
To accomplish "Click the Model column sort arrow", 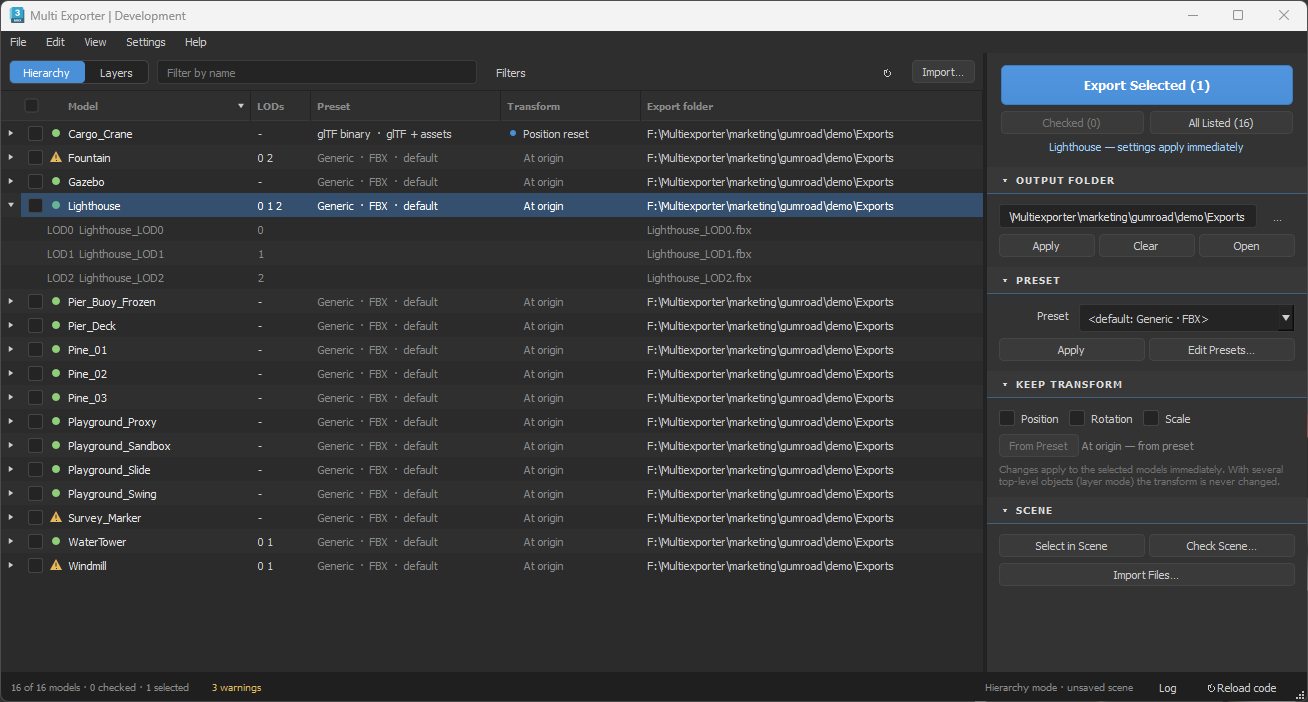I will coord(241,106).
